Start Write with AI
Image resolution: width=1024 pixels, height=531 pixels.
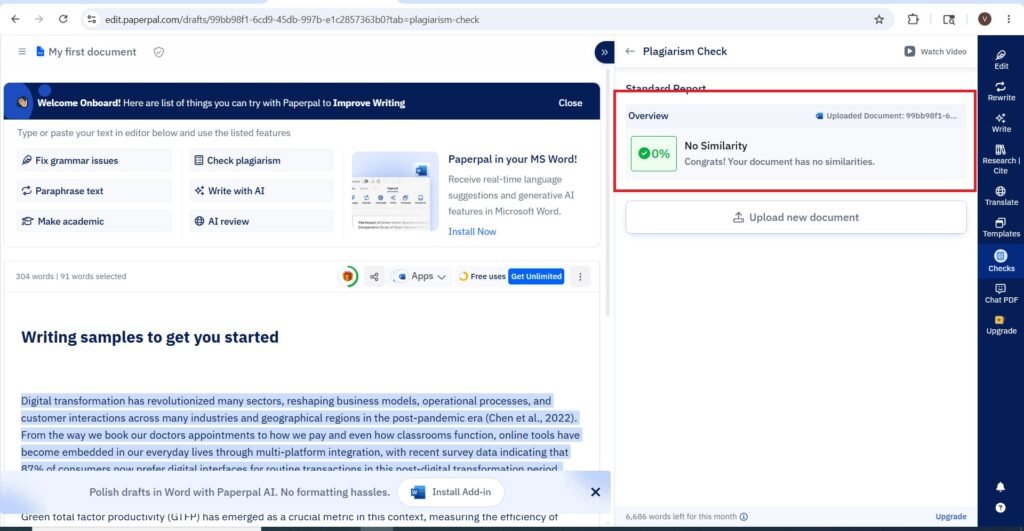[x=261, y=191]
